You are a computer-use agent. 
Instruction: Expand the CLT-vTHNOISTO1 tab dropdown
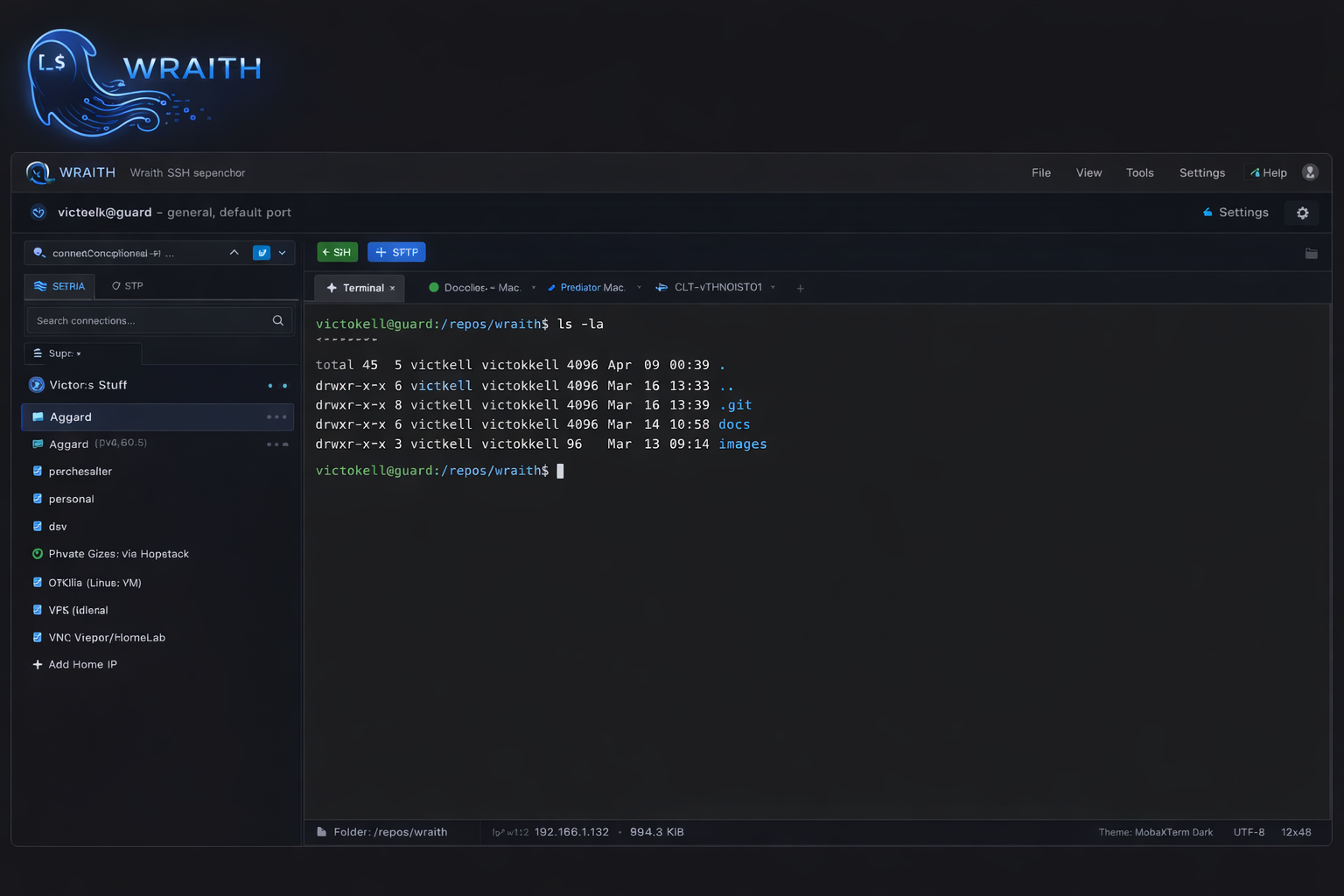(773, 288)
